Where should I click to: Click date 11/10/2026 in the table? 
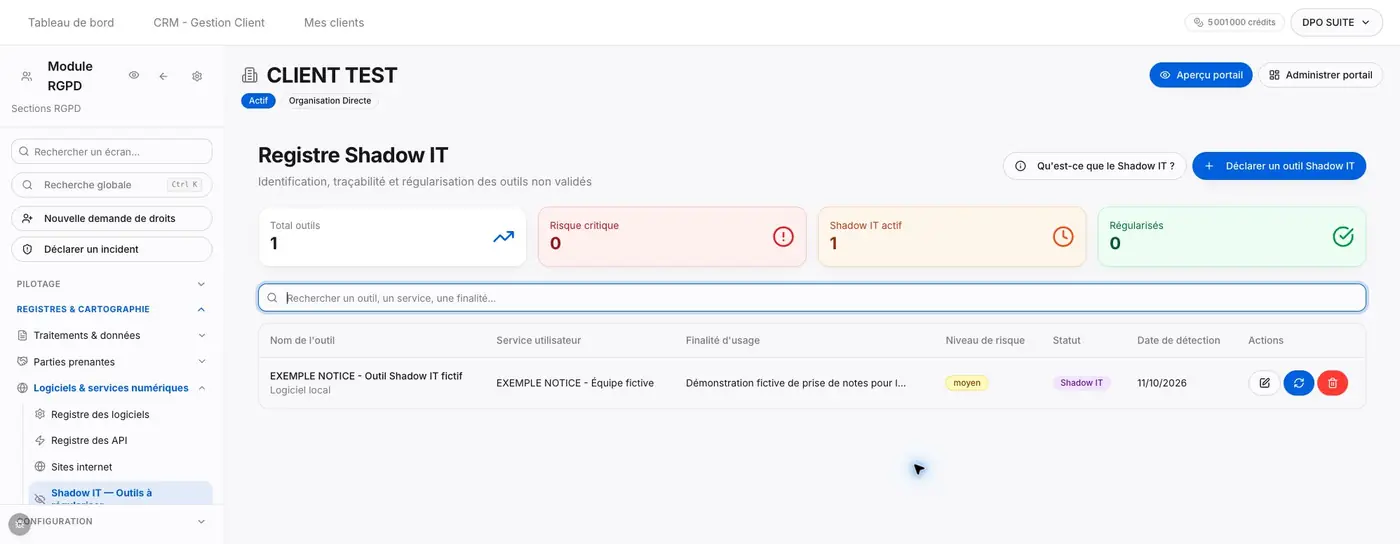tap(1162, 383)
